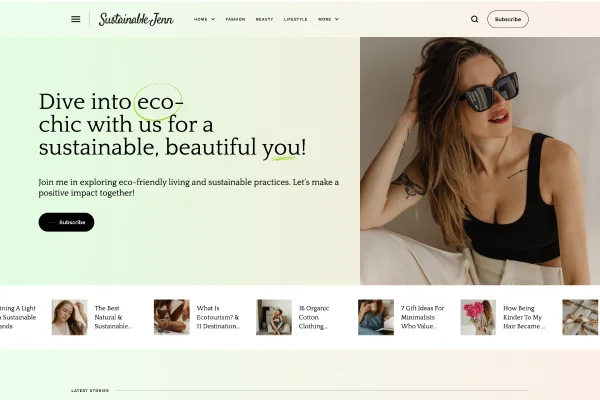Open 7 Gift Ideas For Minimalists link
Screen dimensions: 600x400
422,317
